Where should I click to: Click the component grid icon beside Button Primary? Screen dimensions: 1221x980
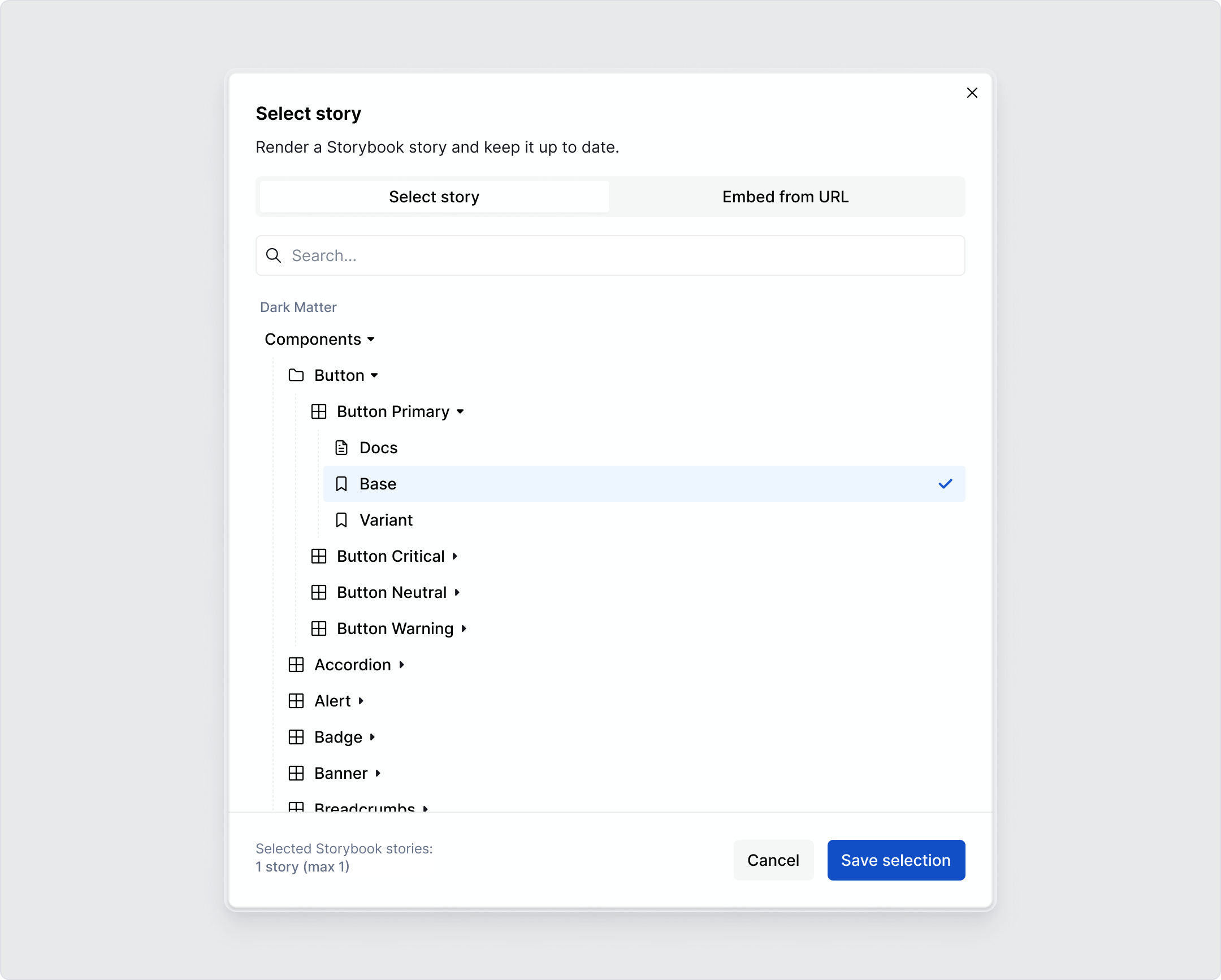[x=318, y=411]
